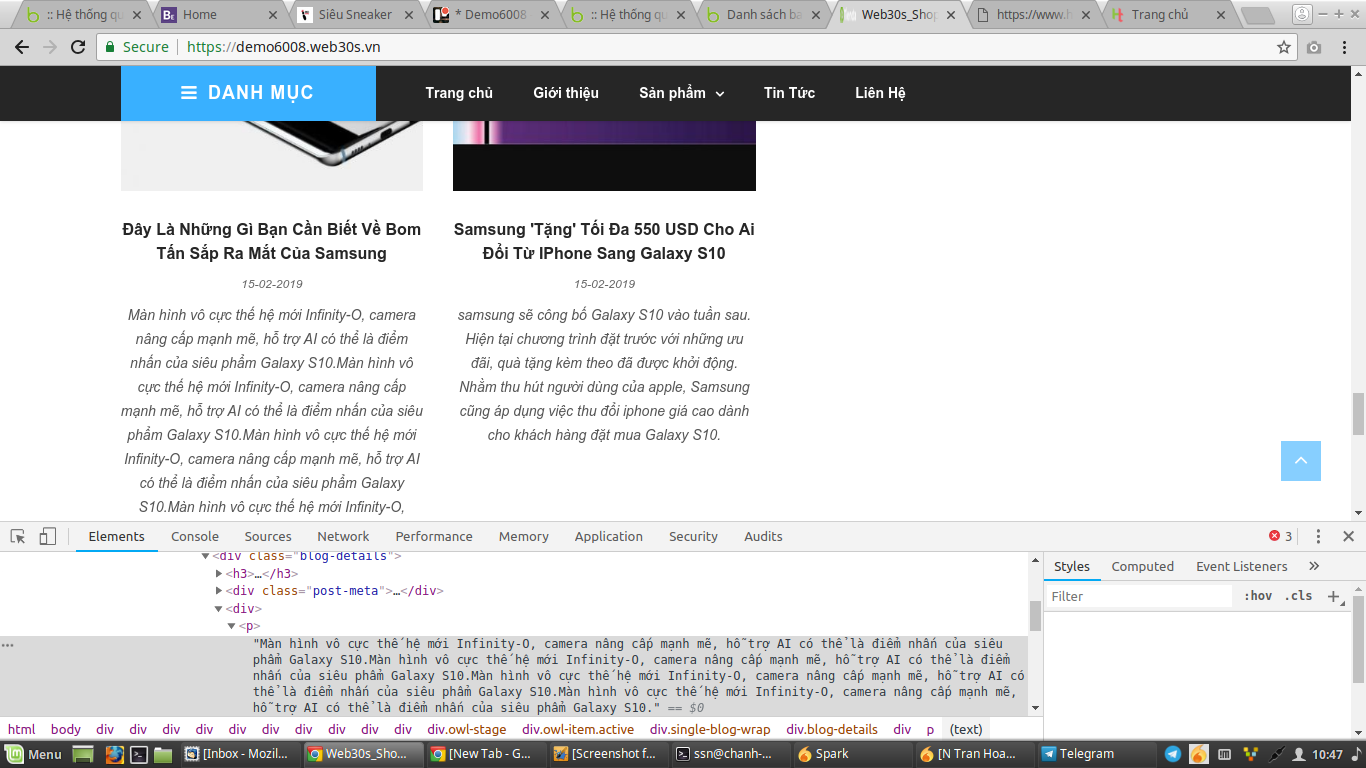
Task: Click the camera screenshot extension icon
Action: click(1314, 47)
